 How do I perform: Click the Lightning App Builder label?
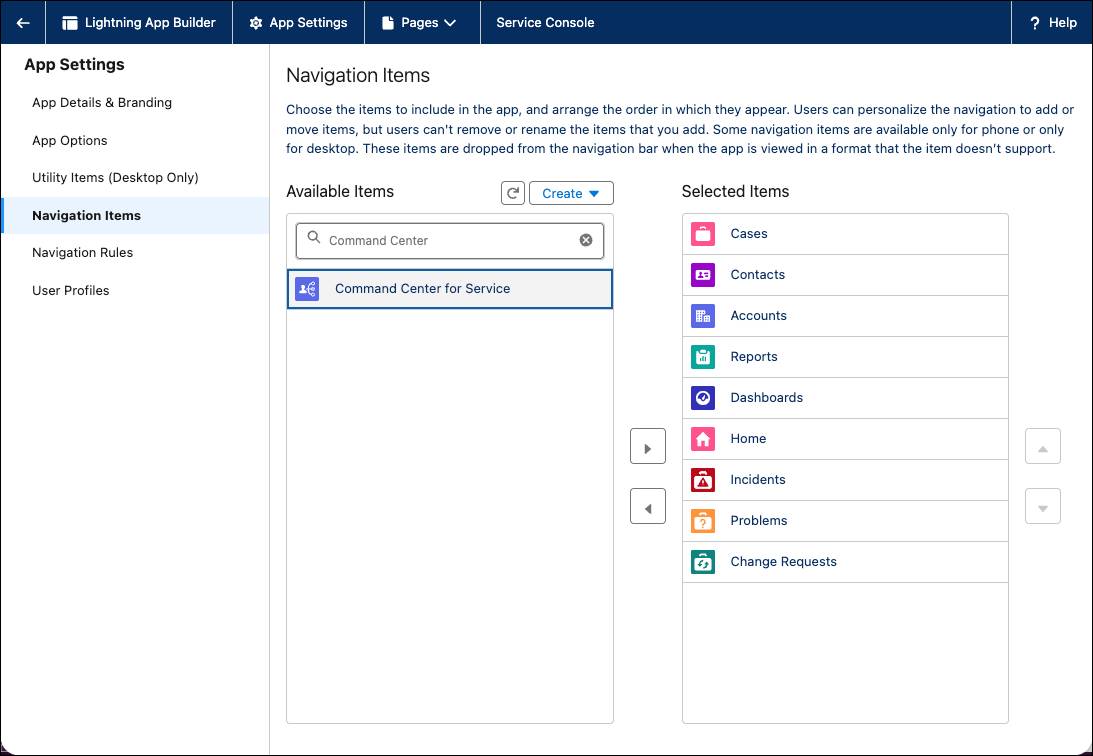coord(150,23)
